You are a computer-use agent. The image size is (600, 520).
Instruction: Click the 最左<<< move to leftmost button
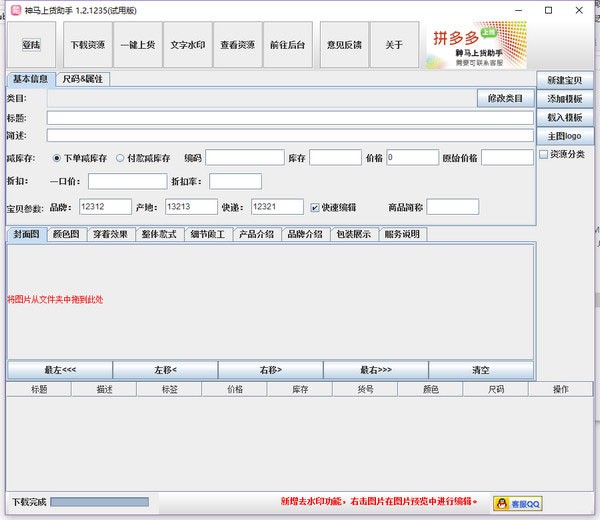coord(60,370)
